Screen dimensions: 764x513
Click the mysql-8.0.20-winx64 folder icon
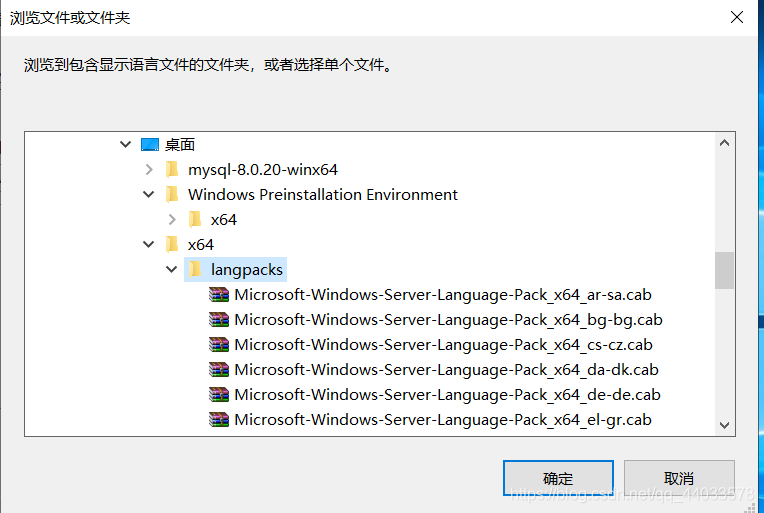pos(172,170)
